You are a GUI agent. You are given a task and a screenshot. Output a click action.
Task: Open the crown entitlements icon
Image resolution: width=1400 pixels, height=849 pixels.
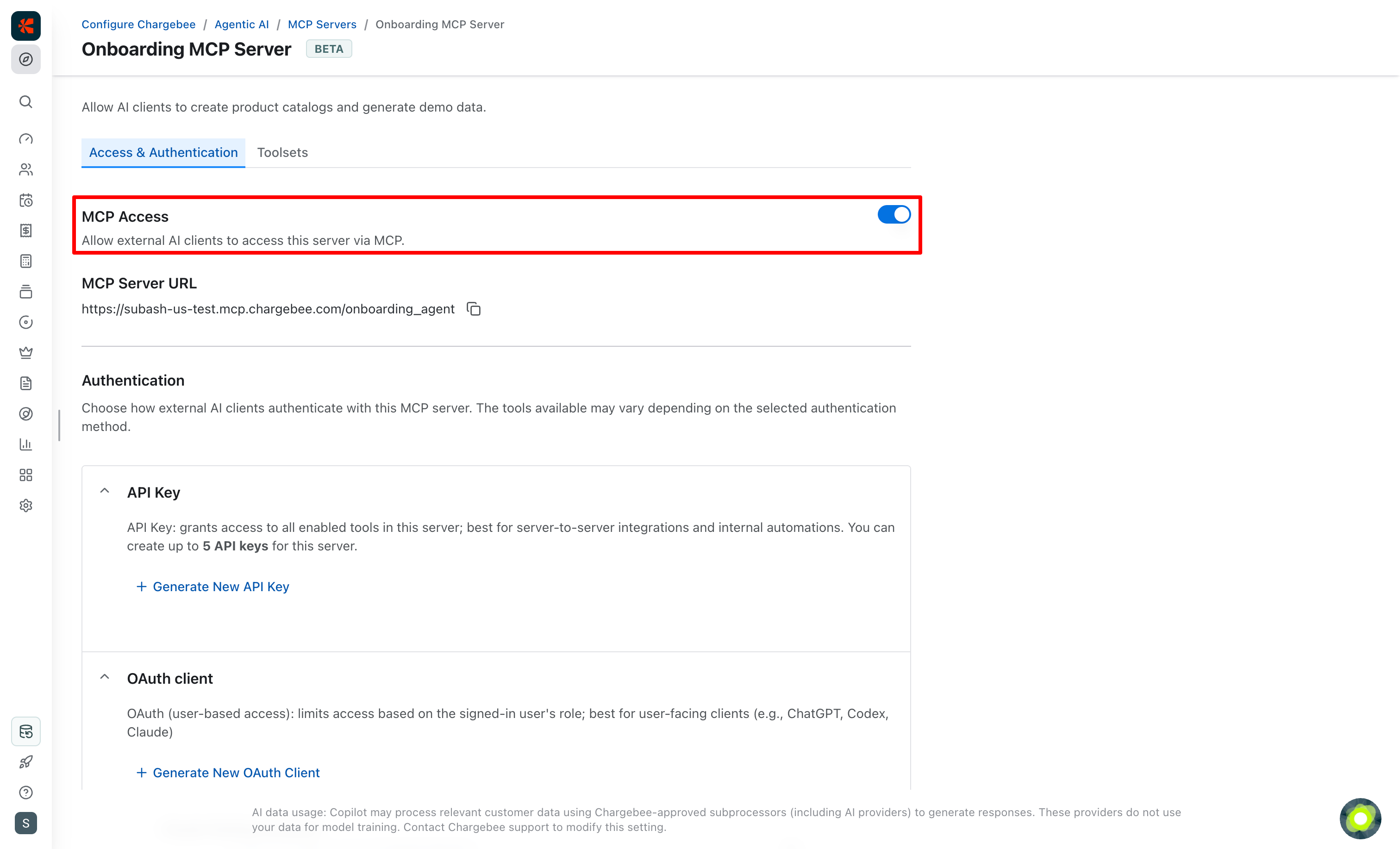25,352
